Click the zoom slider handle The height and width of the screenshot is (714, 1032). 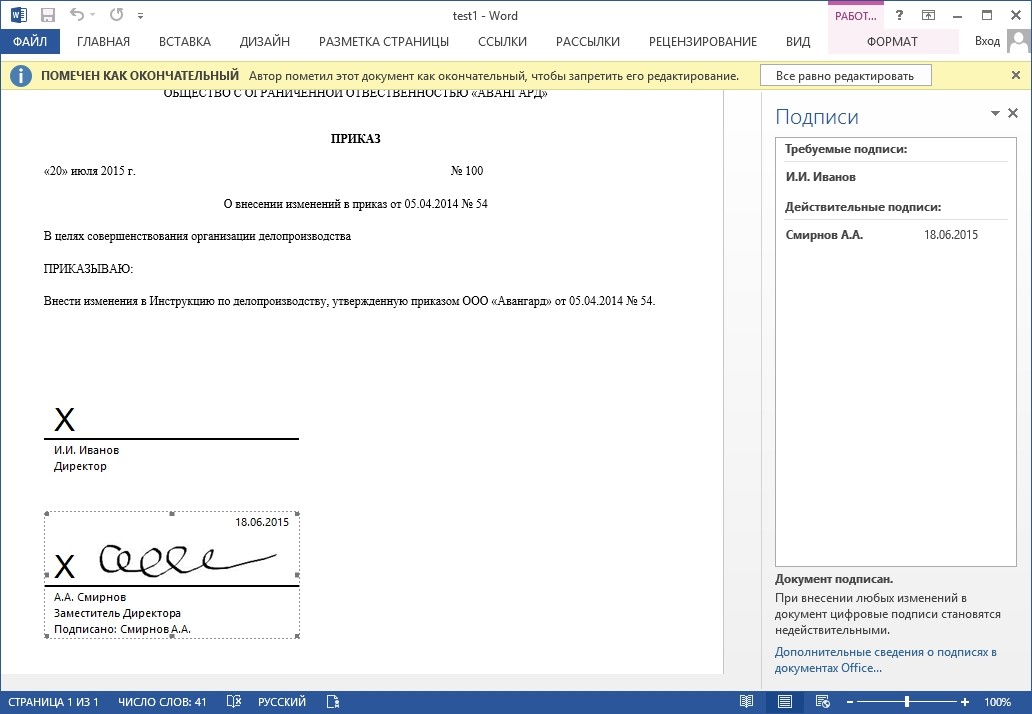coord(907,702)
